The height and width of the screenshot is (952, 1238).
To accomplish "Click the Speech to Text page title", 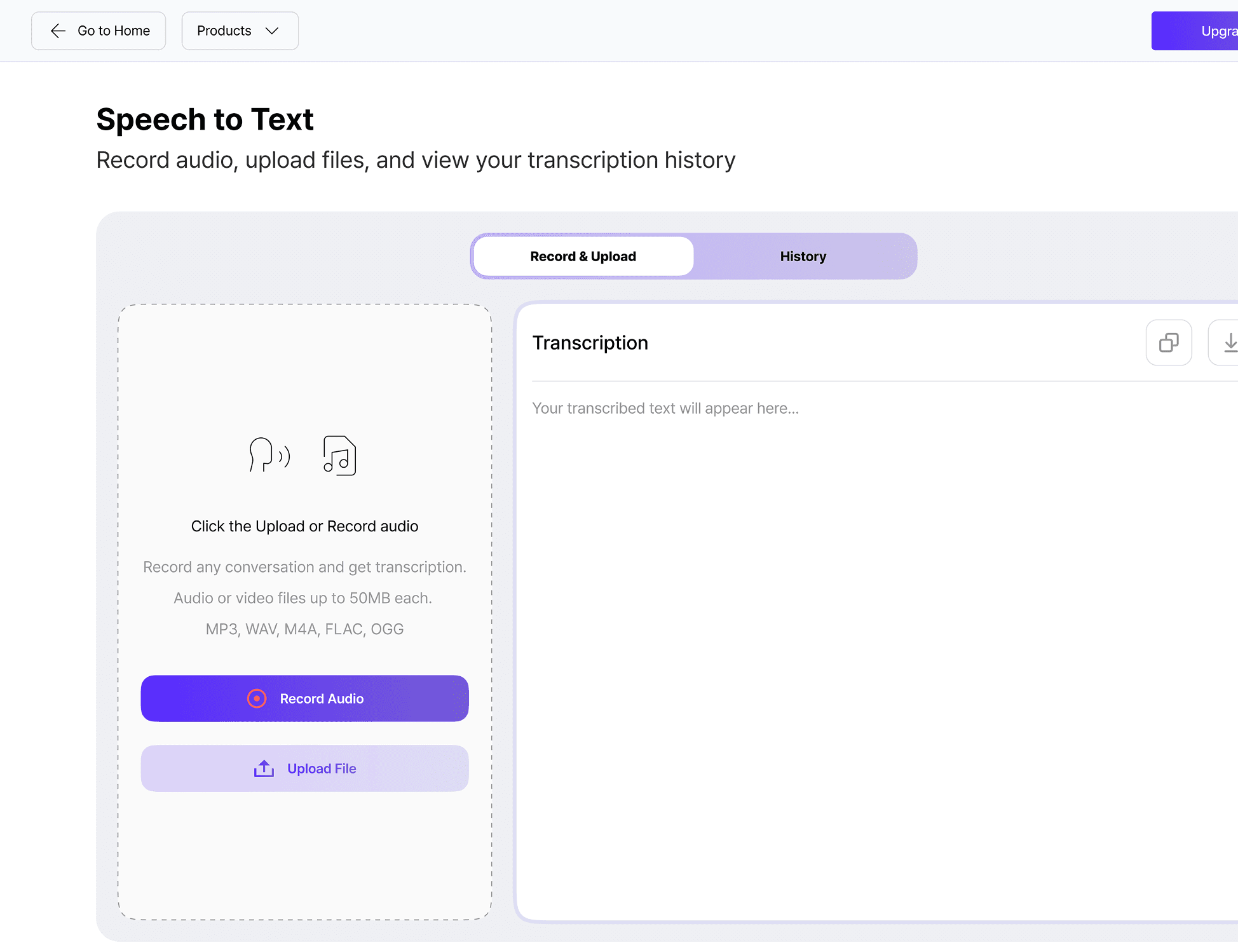I will point(205,119).
